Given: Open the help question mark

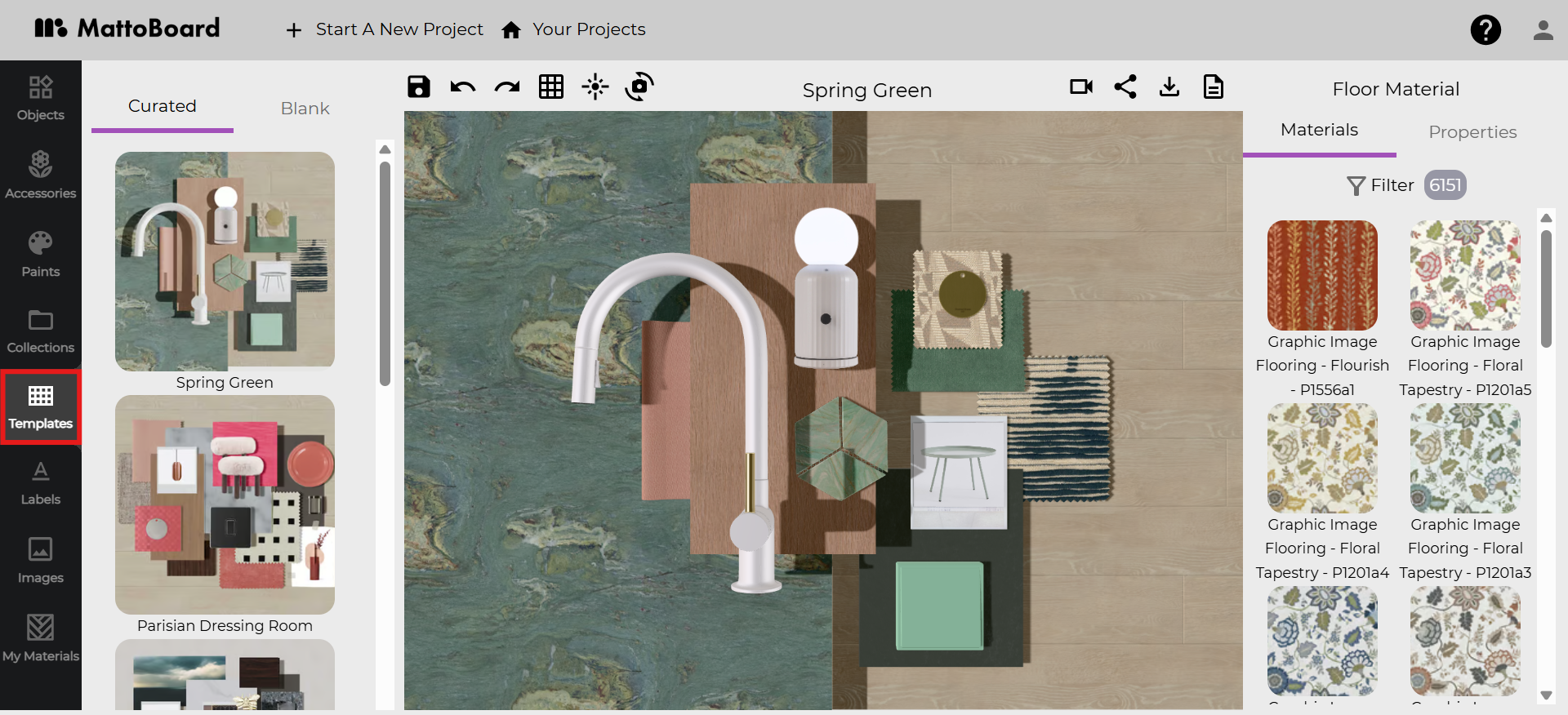Looking at the screenshot, I should [x=1486, y=30].
